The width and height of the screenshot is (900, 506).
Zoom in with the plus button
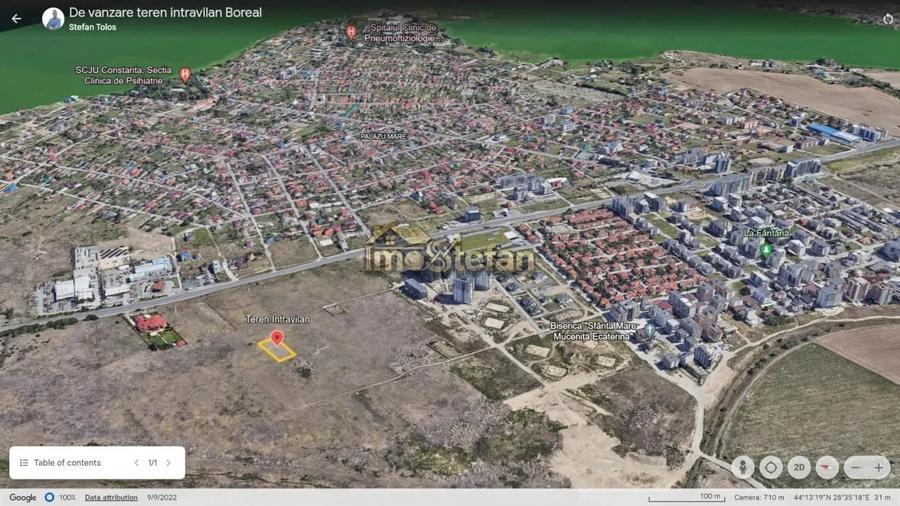point(879,468)
